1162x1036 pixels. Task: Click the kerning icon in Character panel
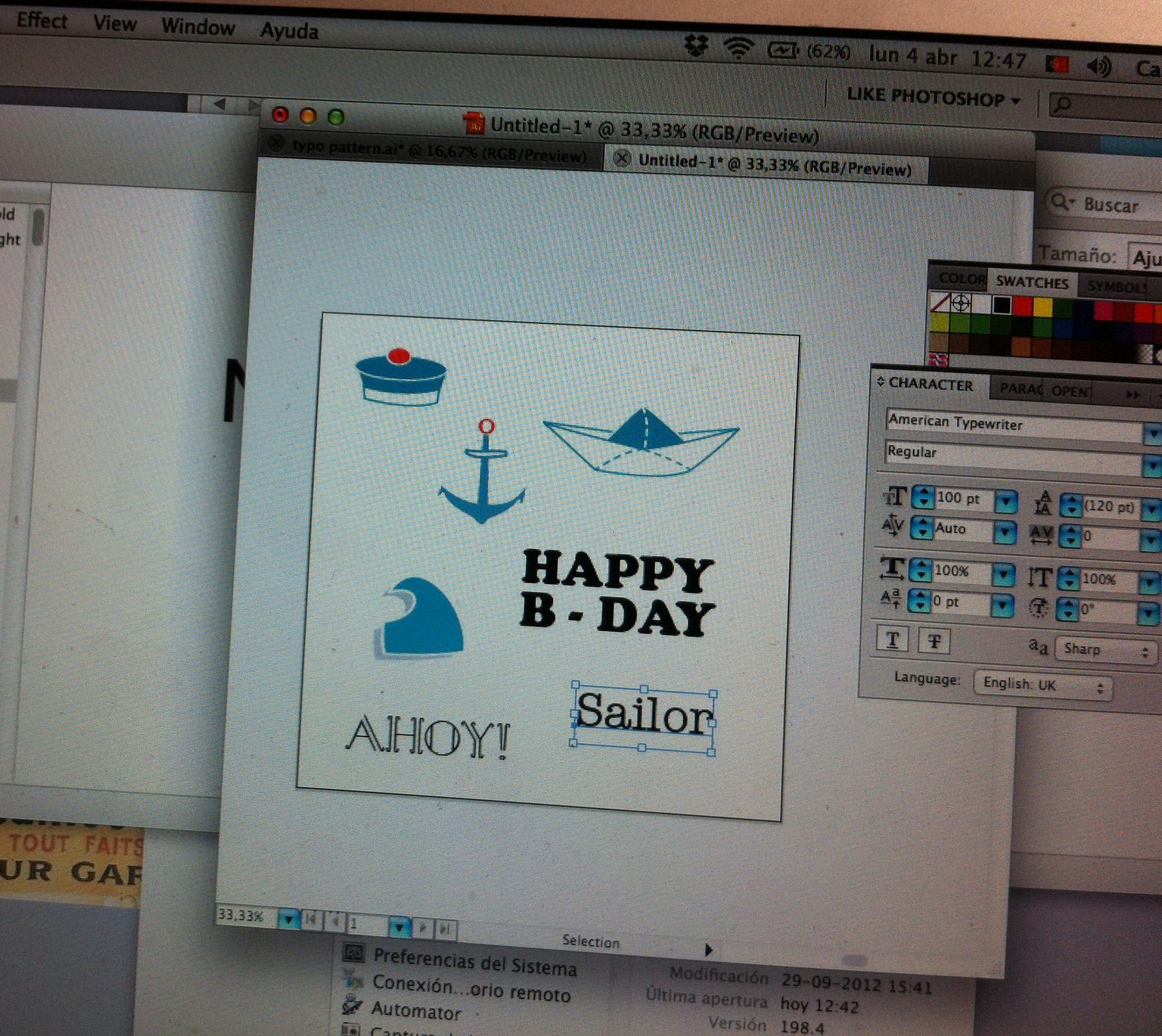(893, 525)
